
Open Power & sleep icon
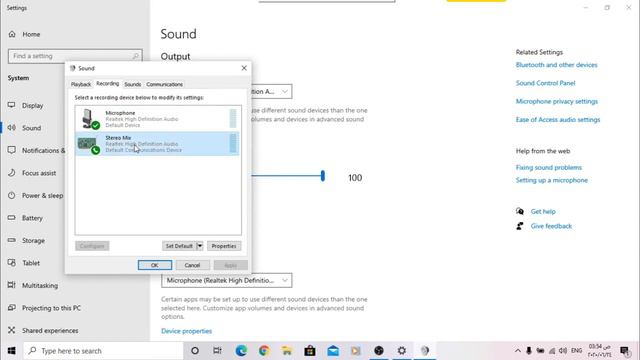point(11,196)
